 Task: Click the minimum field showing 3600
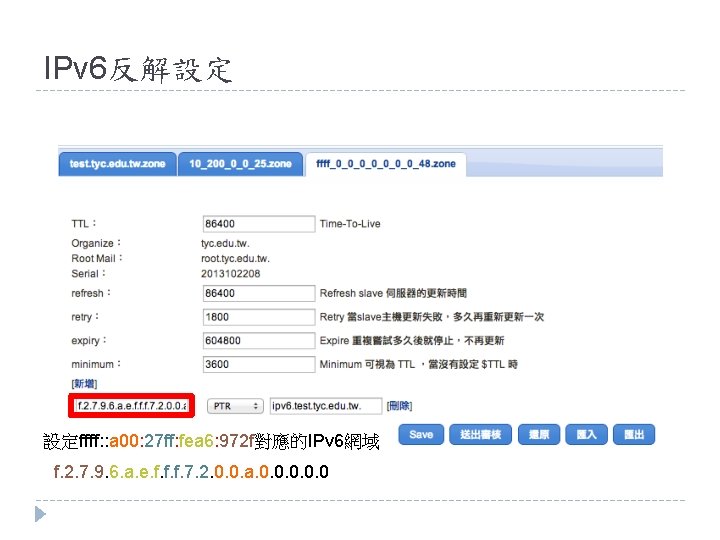[259, 365]
